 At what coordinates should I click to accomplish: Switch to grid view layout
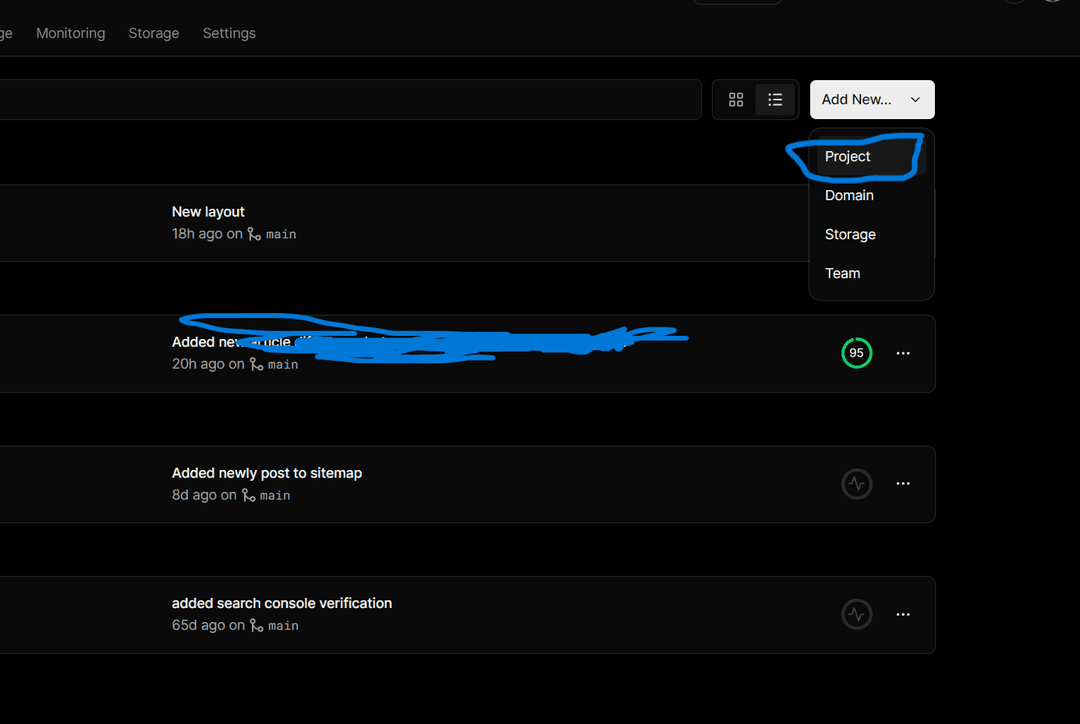pyautogui.click(x=736, y=100)
